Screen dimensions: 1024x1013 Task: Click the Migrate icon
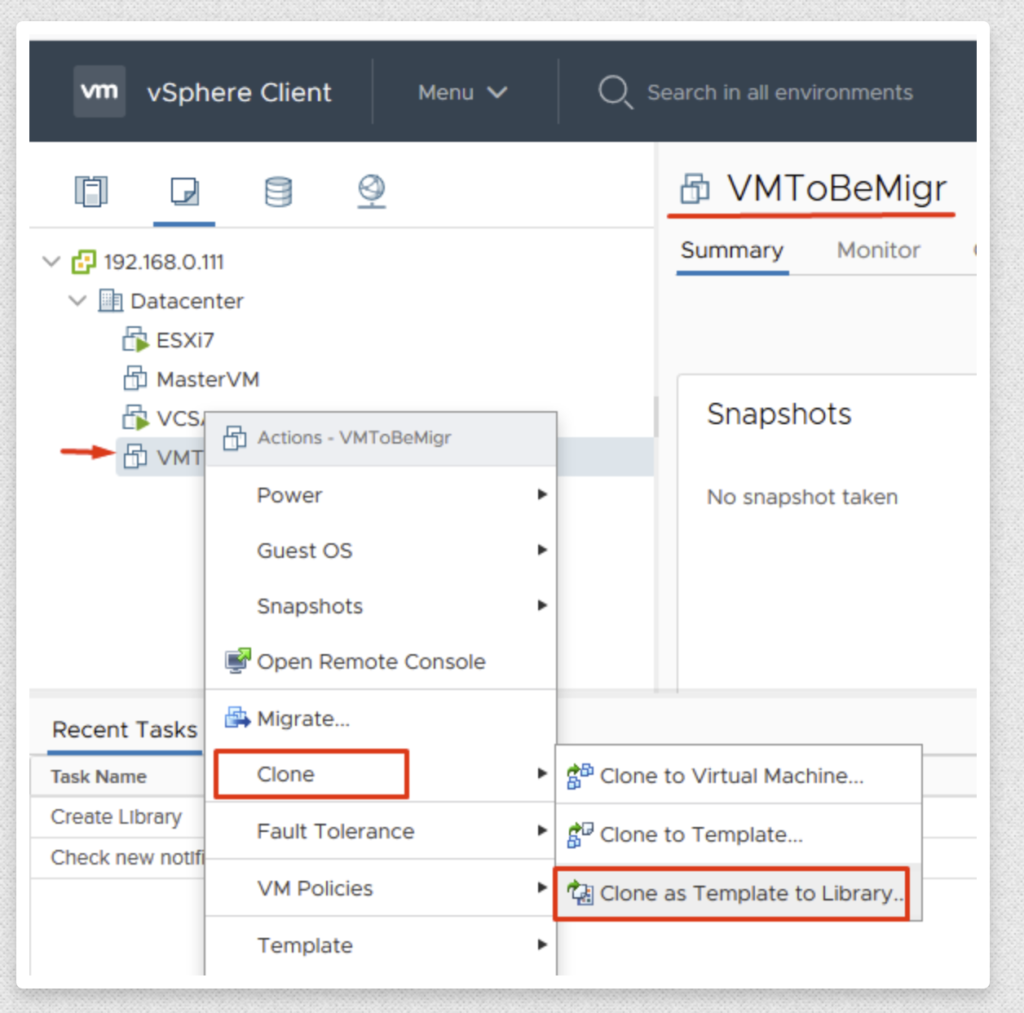point(238,718)
